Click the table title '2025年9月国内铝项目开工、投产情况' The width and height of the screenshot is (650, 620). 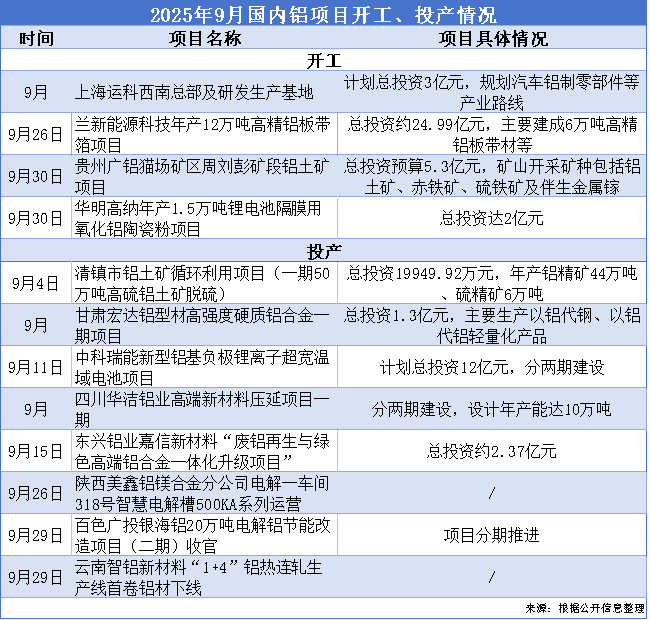[324, 15]
